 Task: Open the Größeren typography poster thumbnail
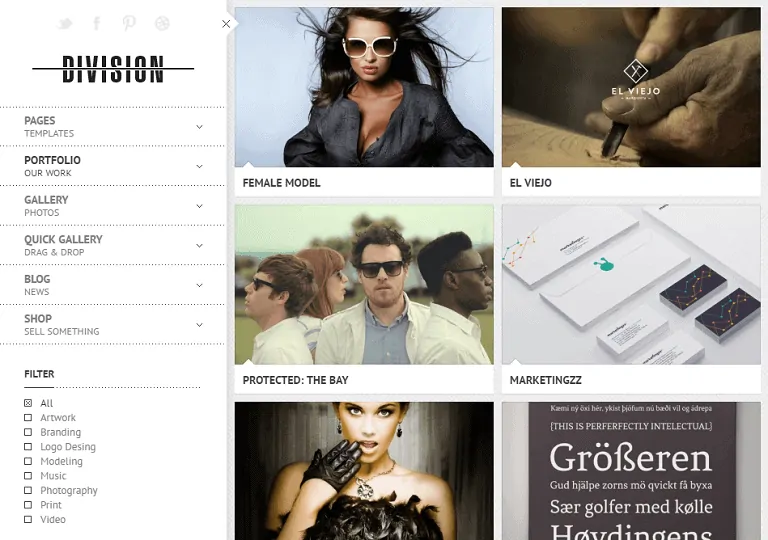(631, 471)
